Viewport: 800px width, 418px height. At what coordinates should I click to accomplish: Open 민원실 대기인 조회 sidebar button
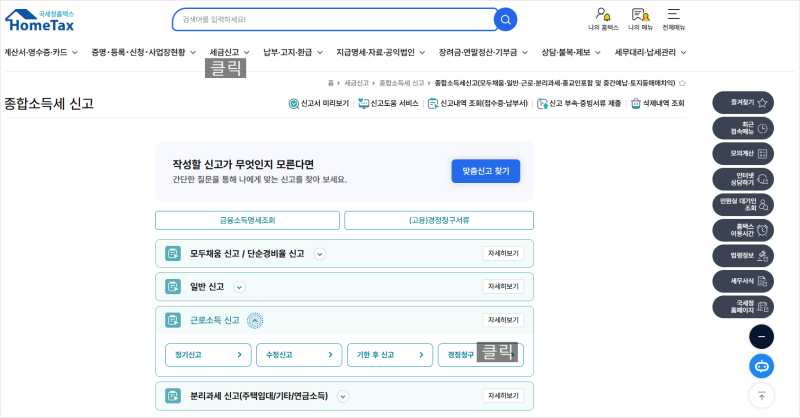tap(743, 205)
